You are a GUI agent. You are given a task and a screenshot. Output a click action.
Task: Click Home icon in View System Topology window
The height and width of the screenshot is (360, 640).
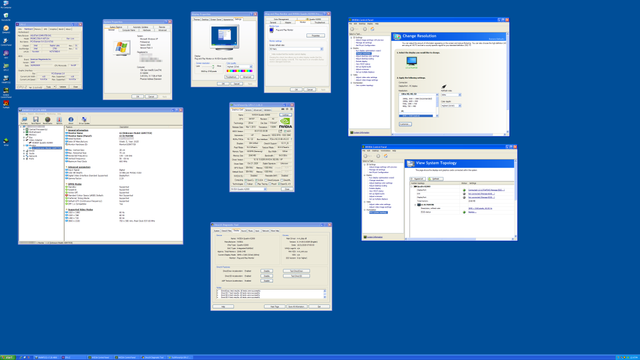(x=386, y=156)
